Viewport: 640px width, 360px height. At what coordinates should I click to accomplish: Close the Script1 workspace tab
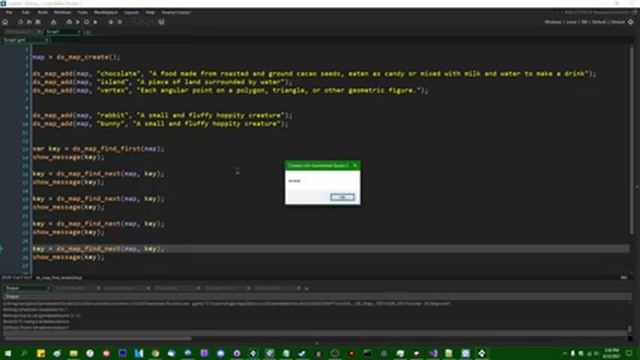pyautogui.click(x=79, y=32)
